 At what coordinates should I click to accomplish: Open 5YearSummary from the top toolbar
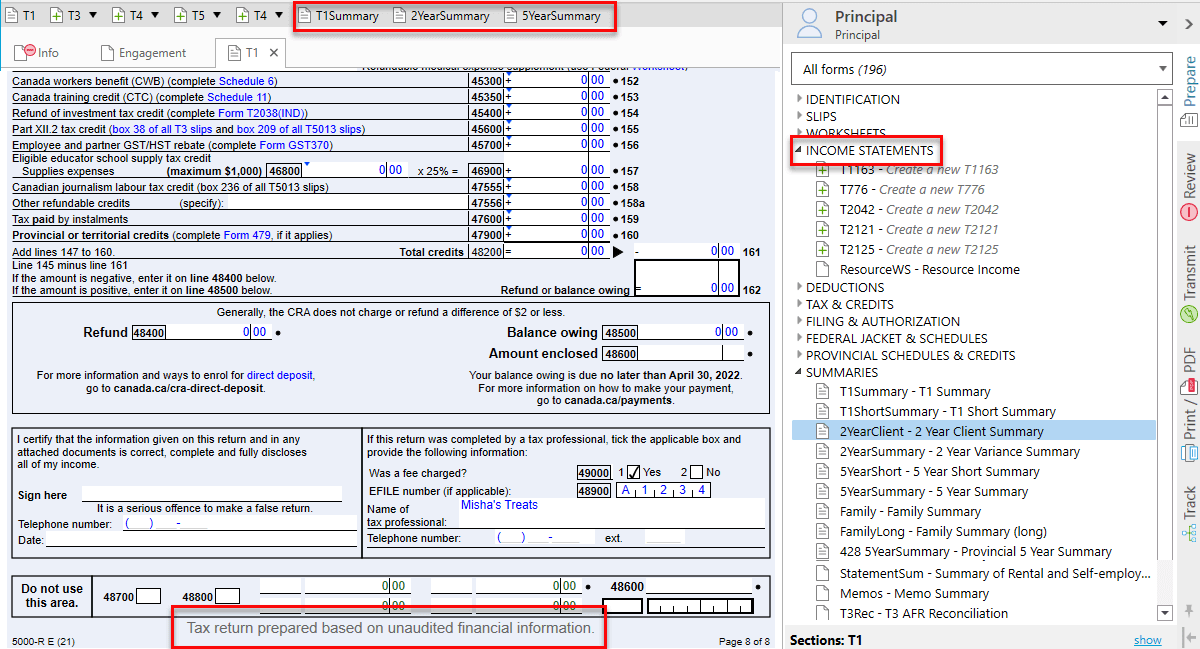(x=552, y=16)
